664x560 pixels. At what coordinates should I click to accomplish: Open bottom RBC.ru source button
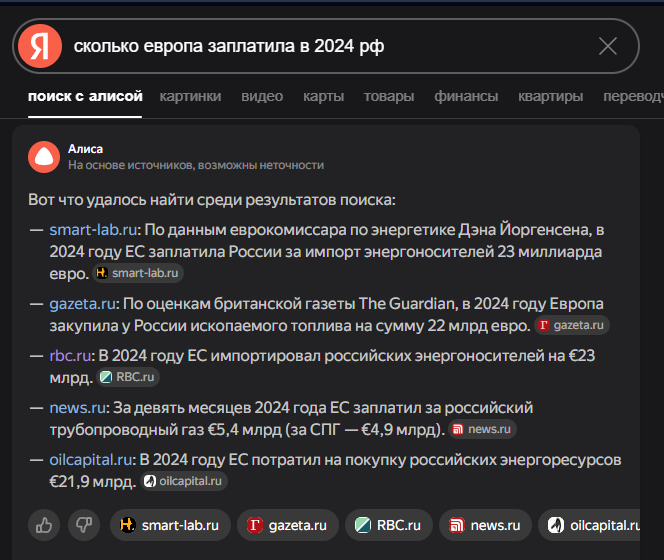coord(389,525)
